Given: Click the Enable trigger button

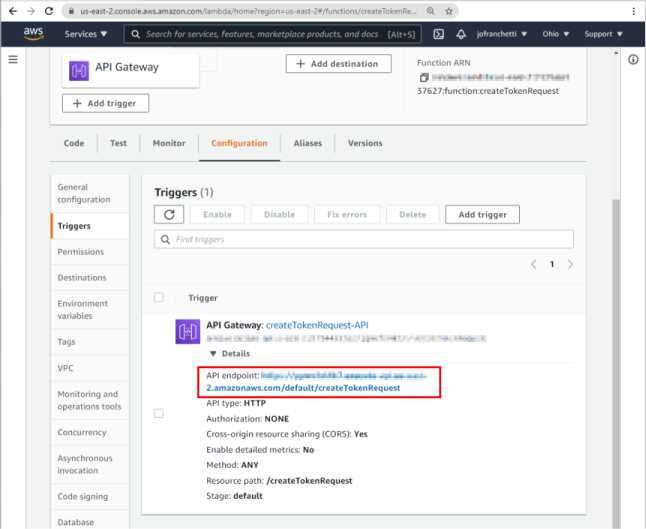Looking at the screenshot, I should 218,215.
